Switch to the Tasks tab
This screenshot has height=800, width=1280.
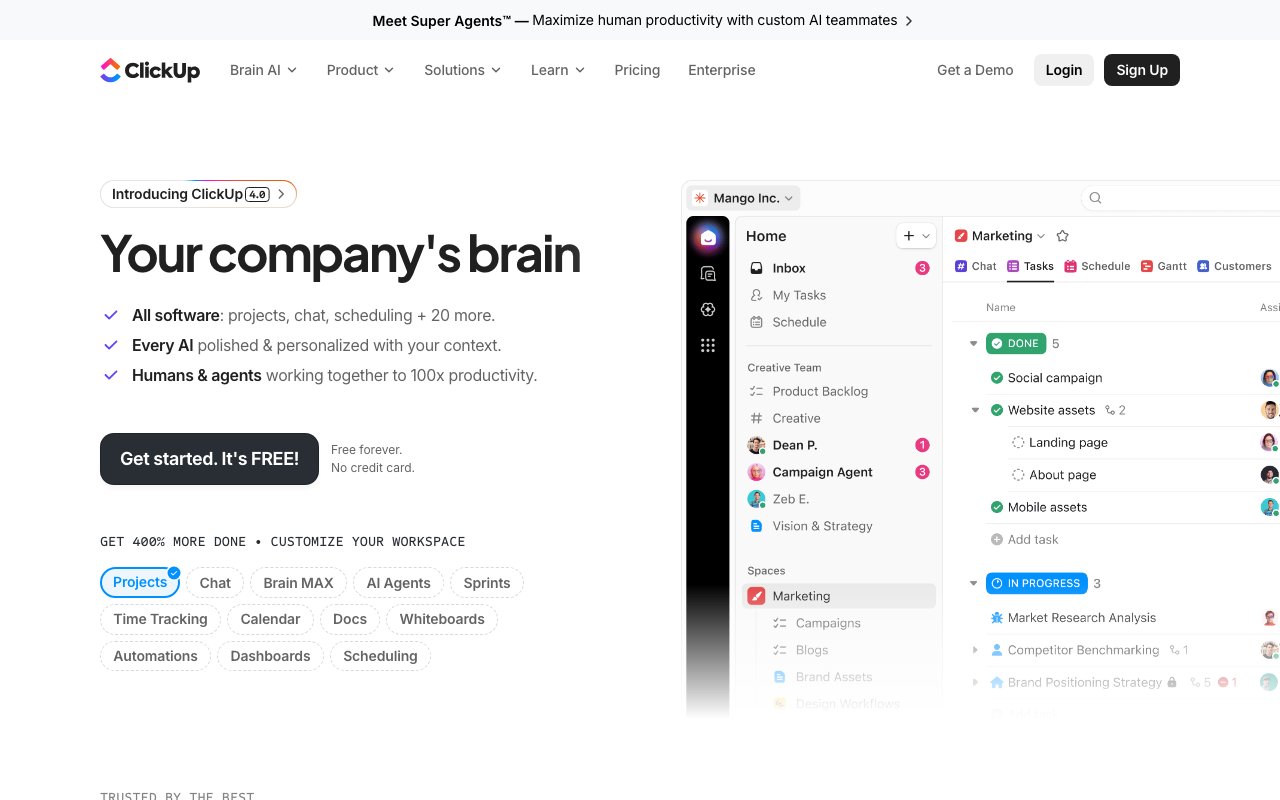(1030, 266)
